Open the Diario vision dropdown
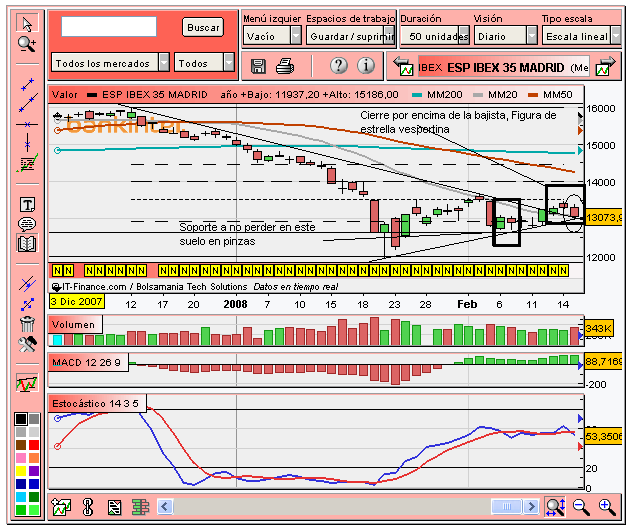The image size is (632, 529). 506,35
